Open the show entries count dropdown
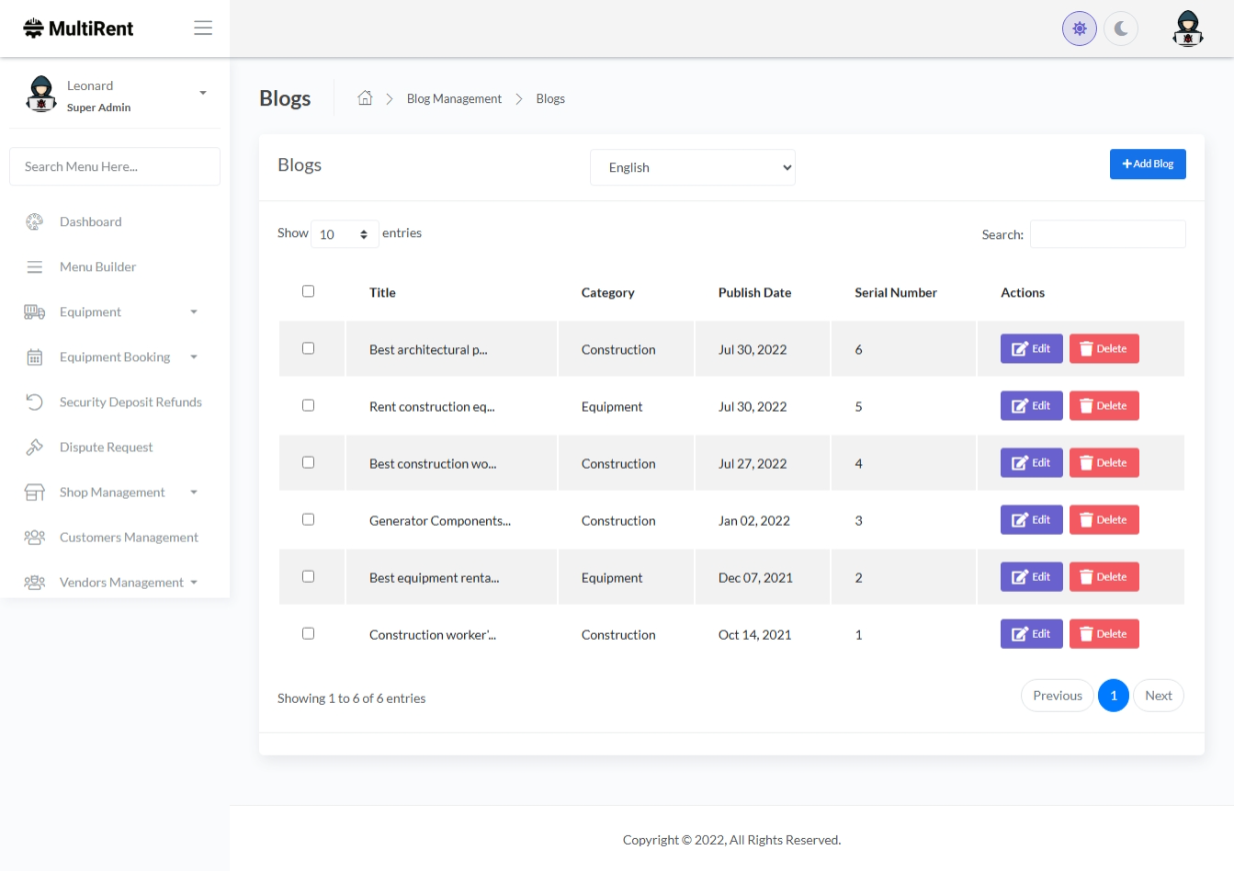 (344, 234)
